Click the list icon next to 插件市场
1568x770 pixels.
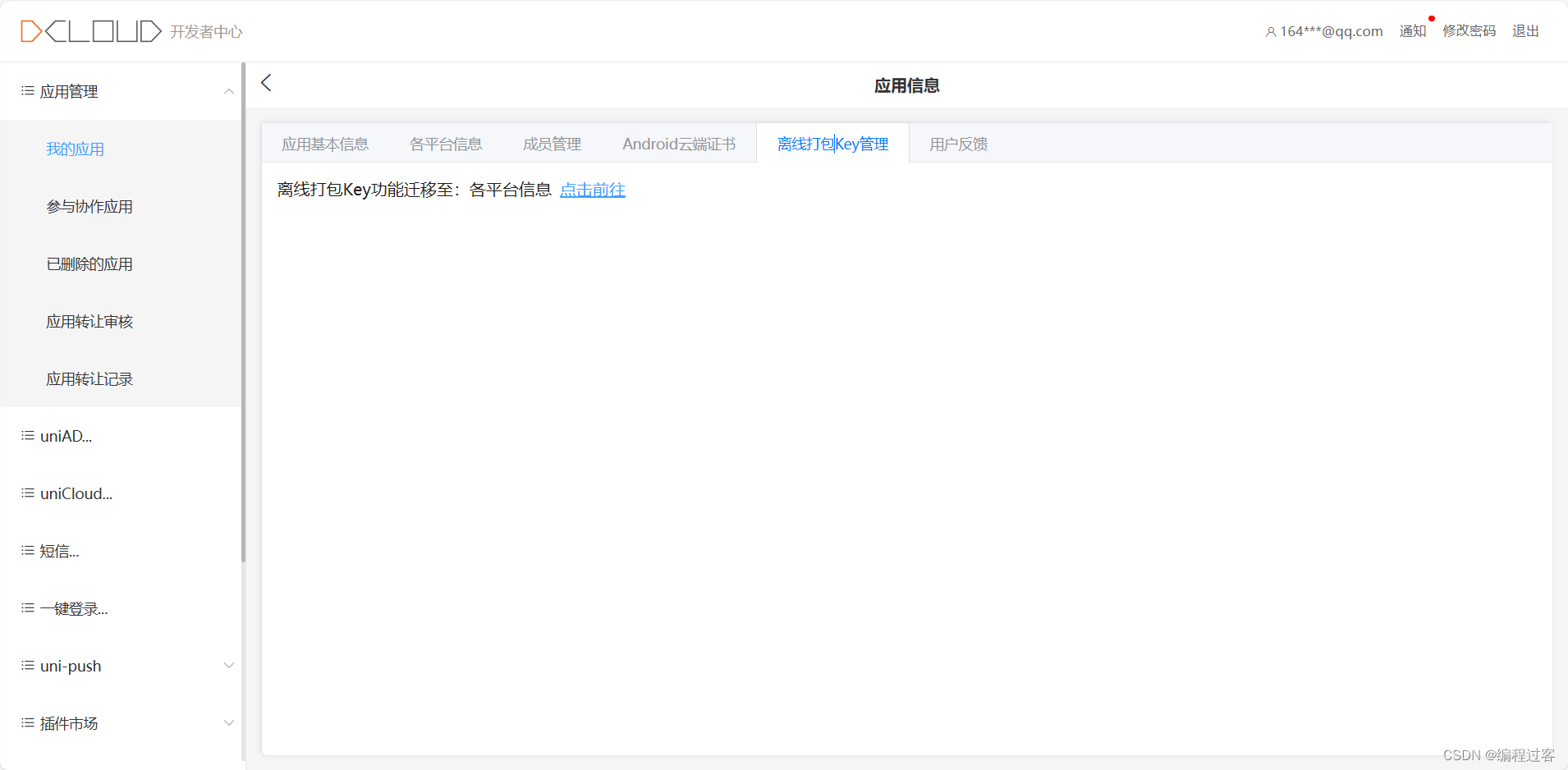click(x=28, y=723)
